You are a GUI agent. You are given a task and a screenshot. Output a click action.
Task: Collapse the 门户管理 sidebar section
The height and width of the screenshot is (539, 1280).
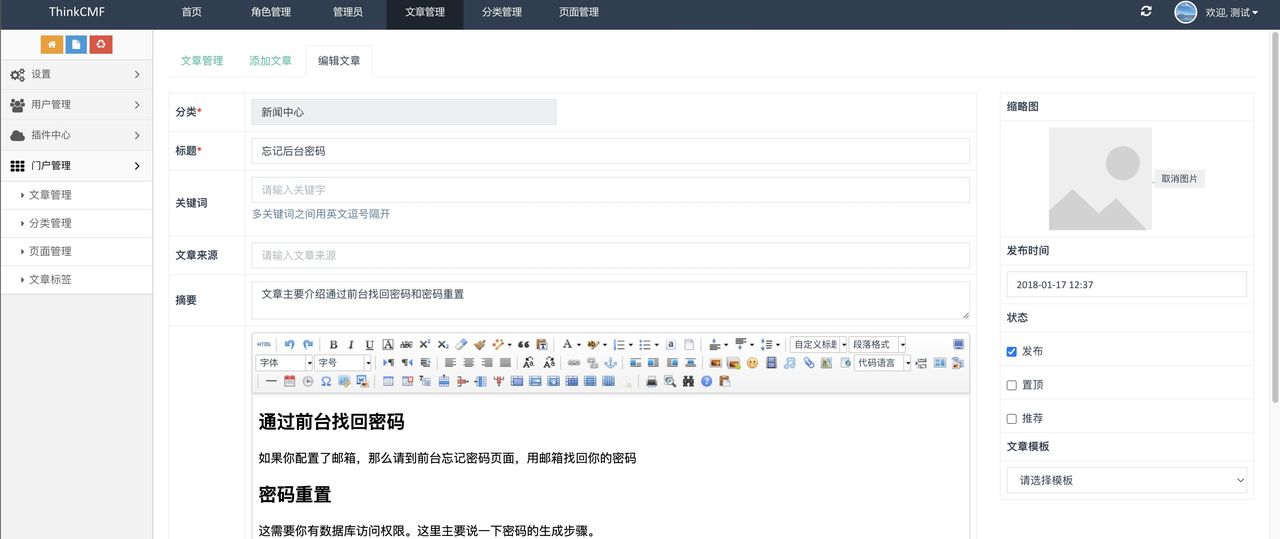click(76, 165)
